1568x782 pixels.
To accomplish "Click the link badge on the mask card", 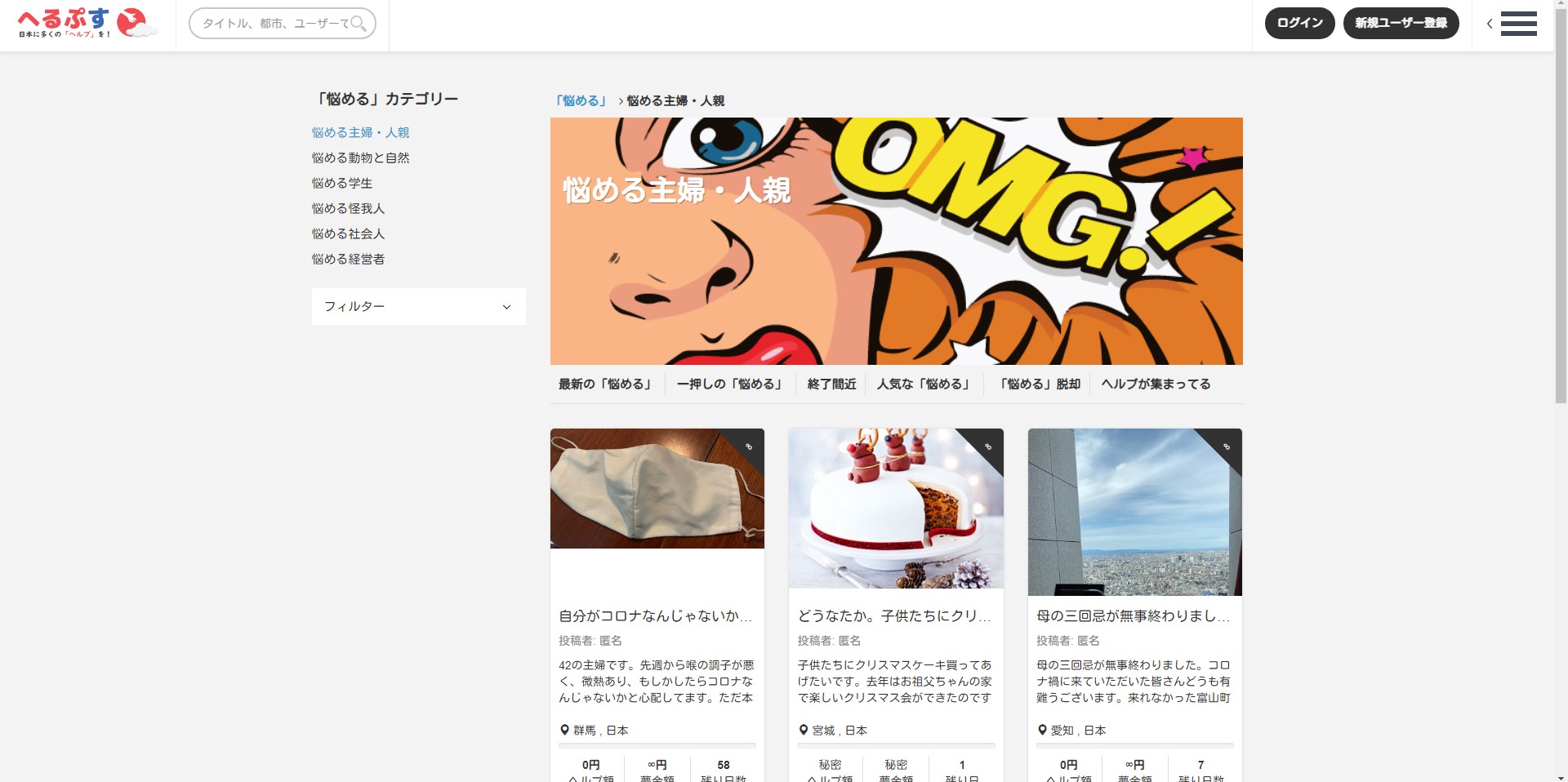I will pos(749,447).
